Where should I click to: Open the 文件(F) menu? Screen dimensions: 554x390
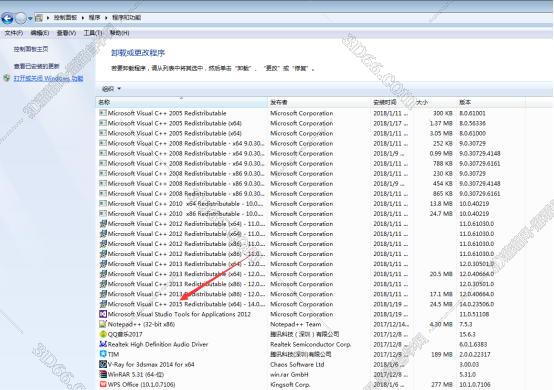coord(14,33)
